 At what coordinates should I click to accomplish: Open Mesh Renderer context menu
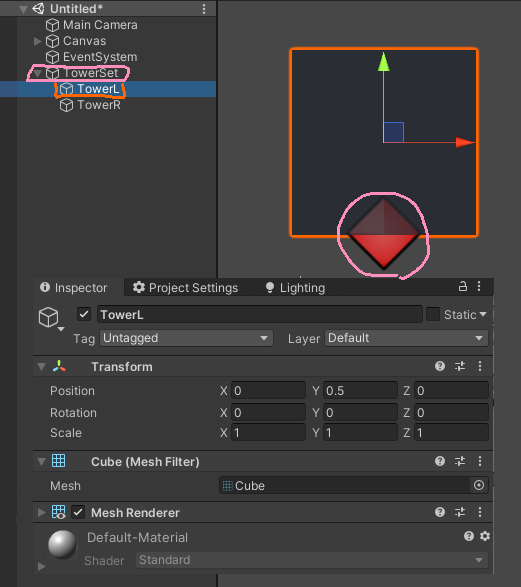tap(480, 512)
